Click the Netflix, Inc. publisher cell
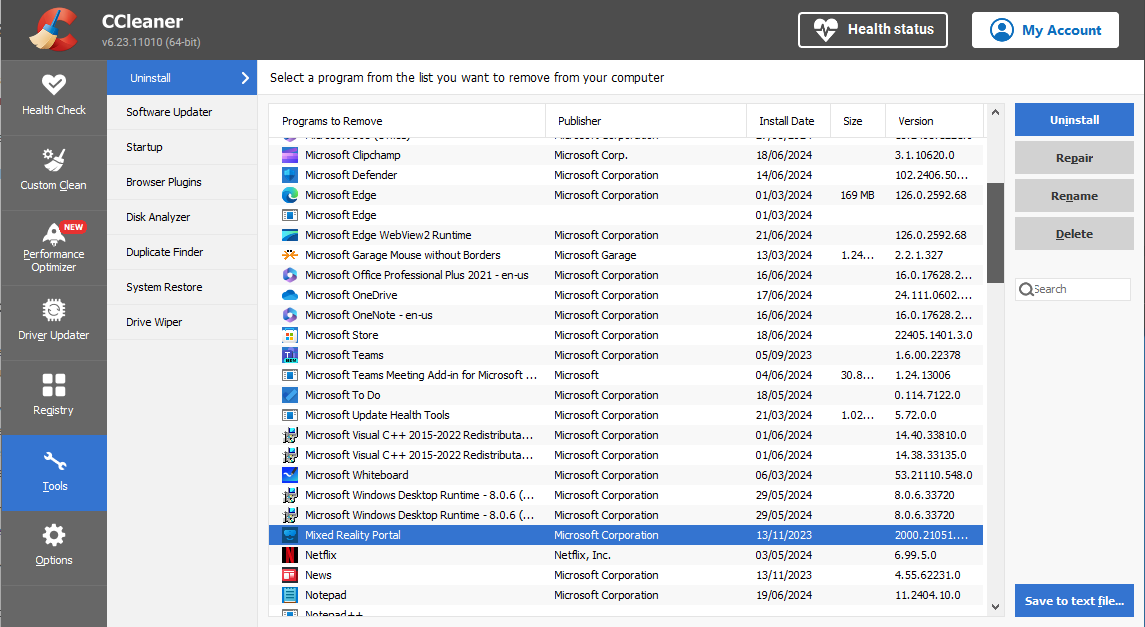Viewport: 1145px width, 627px height. pos(582,555)
